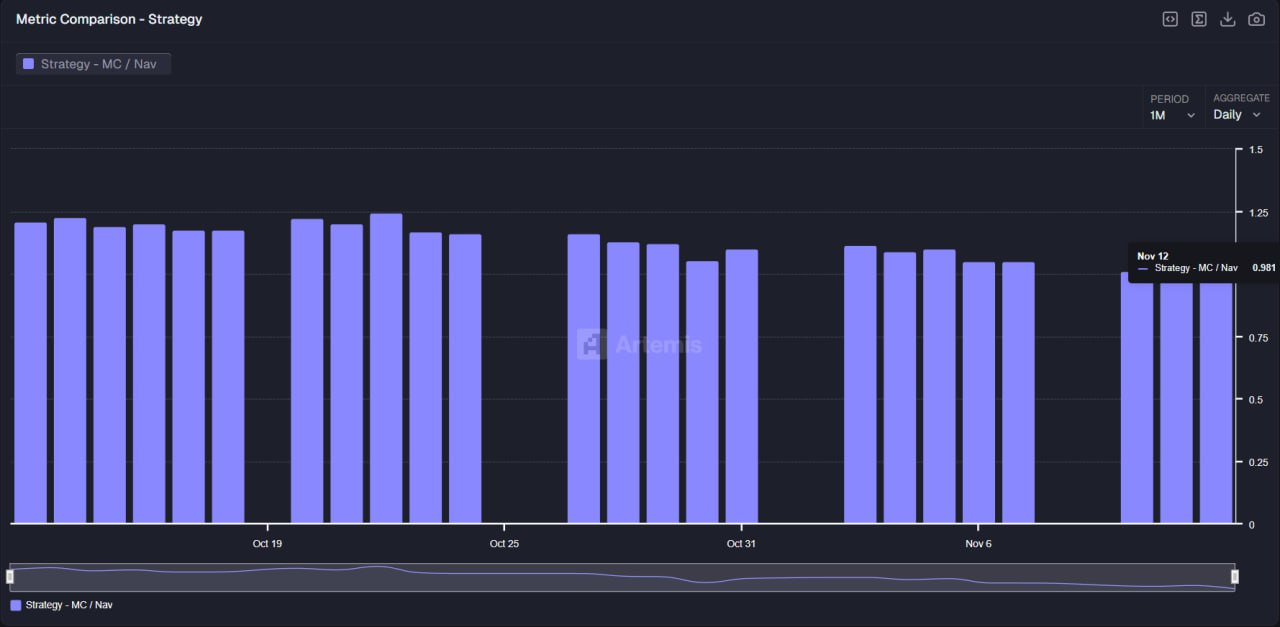Click the tooltip series marker for Strategy - MC / Nav
Viewport: 1280px width, 627px height.
pyautogui.click(x=1143, y=268)
